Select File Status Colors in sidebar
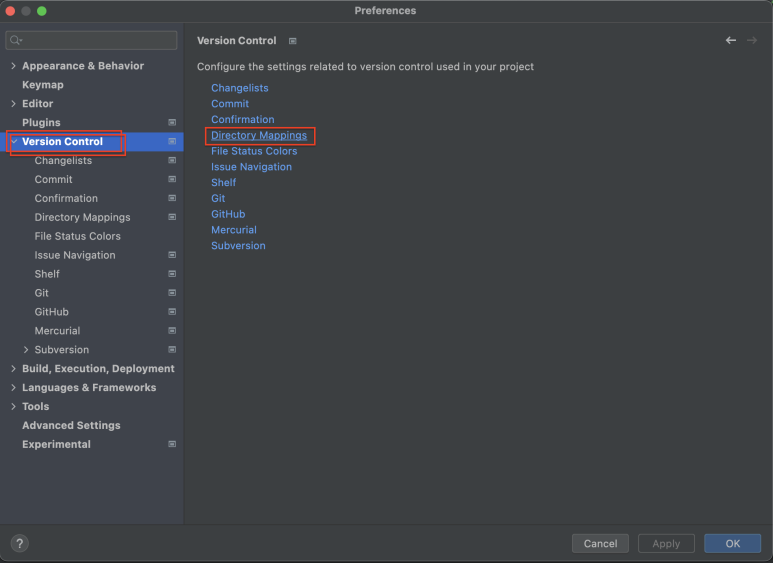This screenshot has width=773, height=563. tap(77, 236)
